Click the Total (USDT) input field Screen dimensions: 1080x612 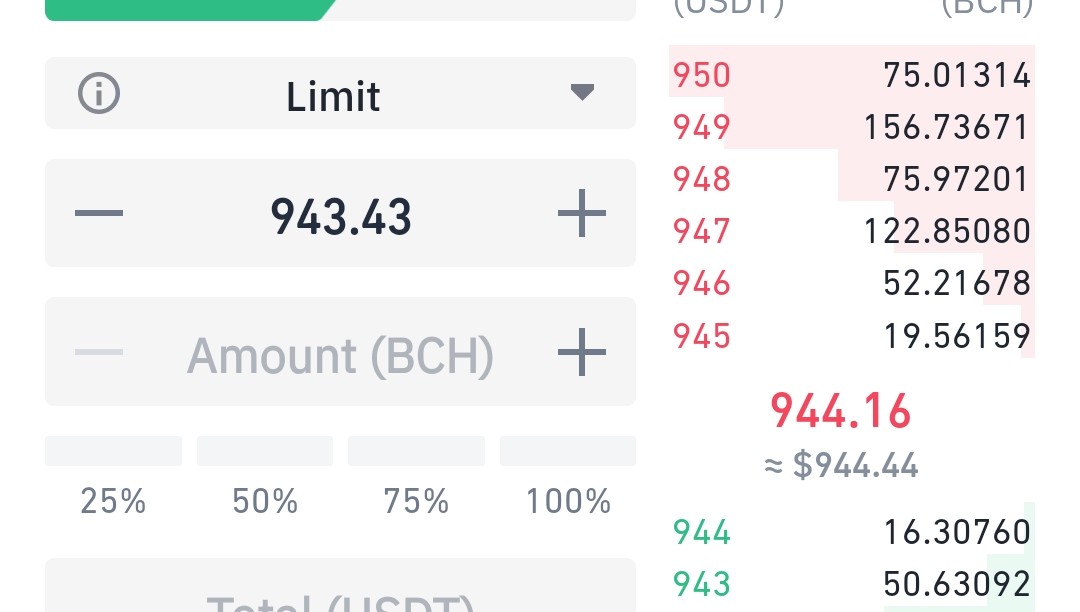[x=340, y=585]
